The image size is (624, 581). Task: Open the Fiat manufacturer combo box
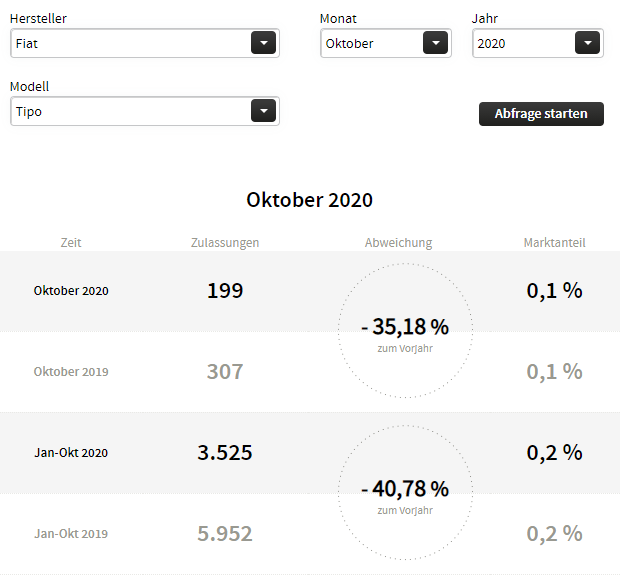pos(130,43)
